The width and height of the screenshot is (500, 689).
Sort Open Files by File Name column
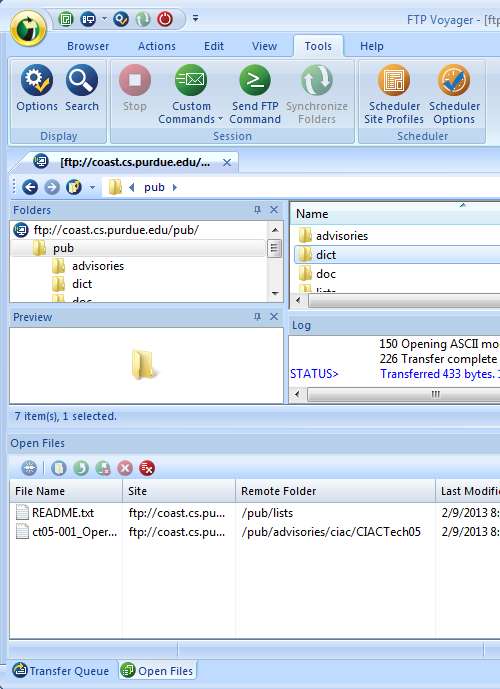click(x=66, y=491)
